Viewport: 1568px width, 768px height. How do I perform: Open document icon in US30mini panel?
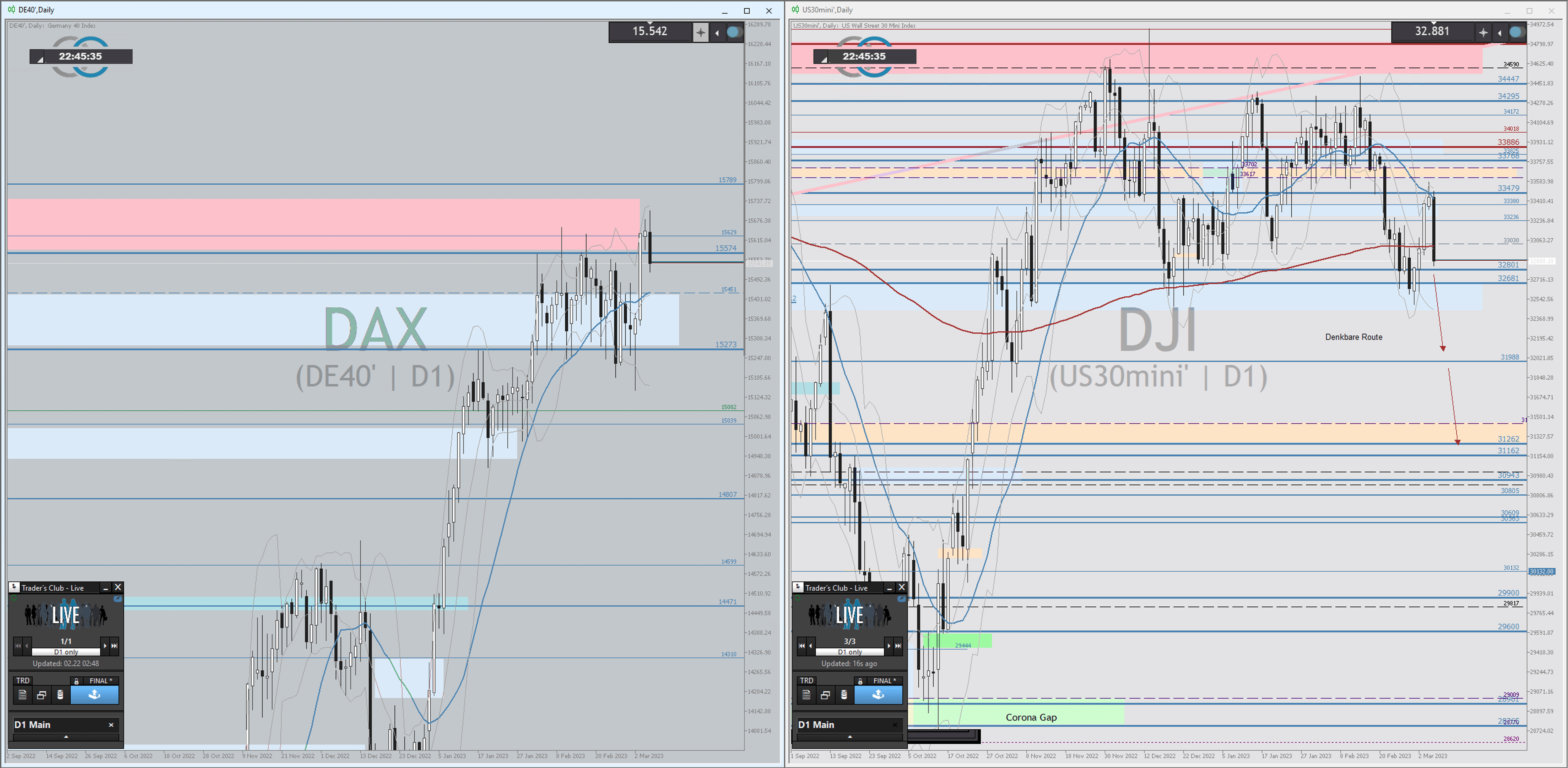[x=806, y=694]
